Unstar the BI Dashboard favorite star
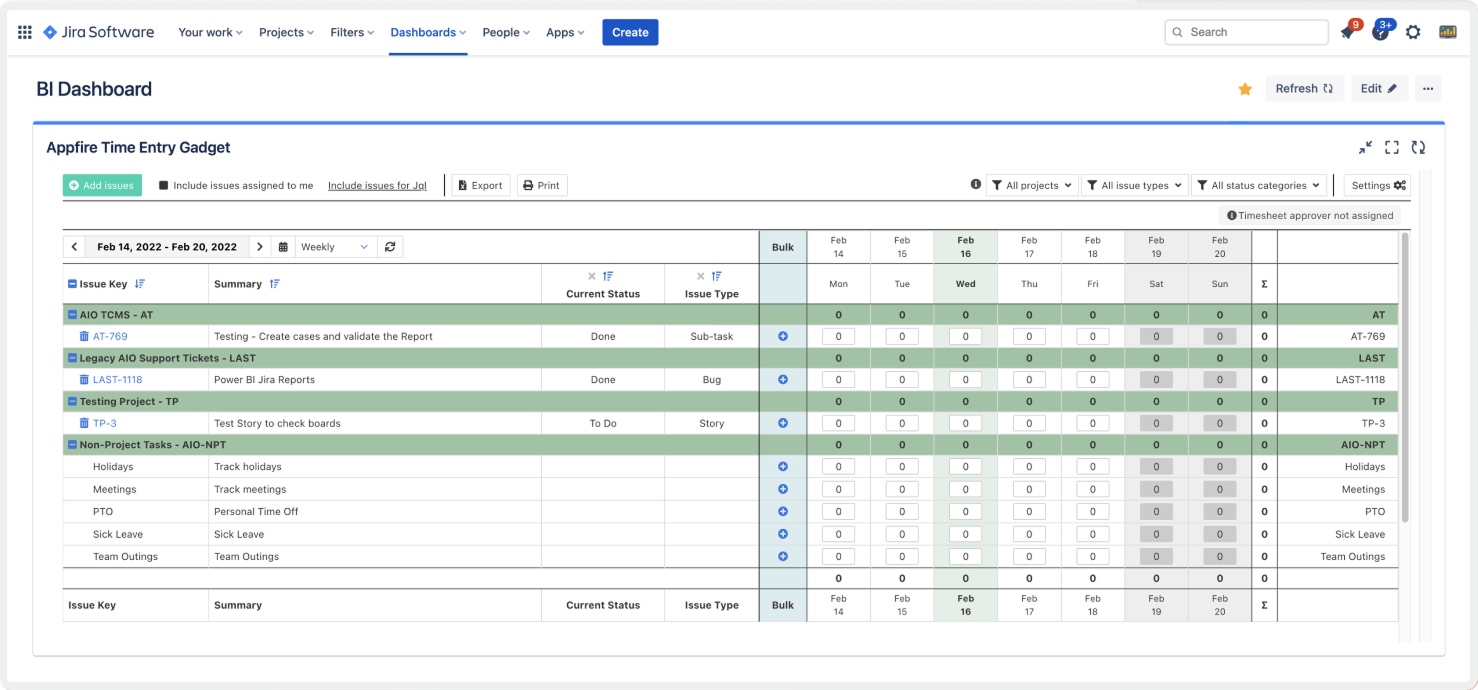1478x690 pixels. (1245, 89)
